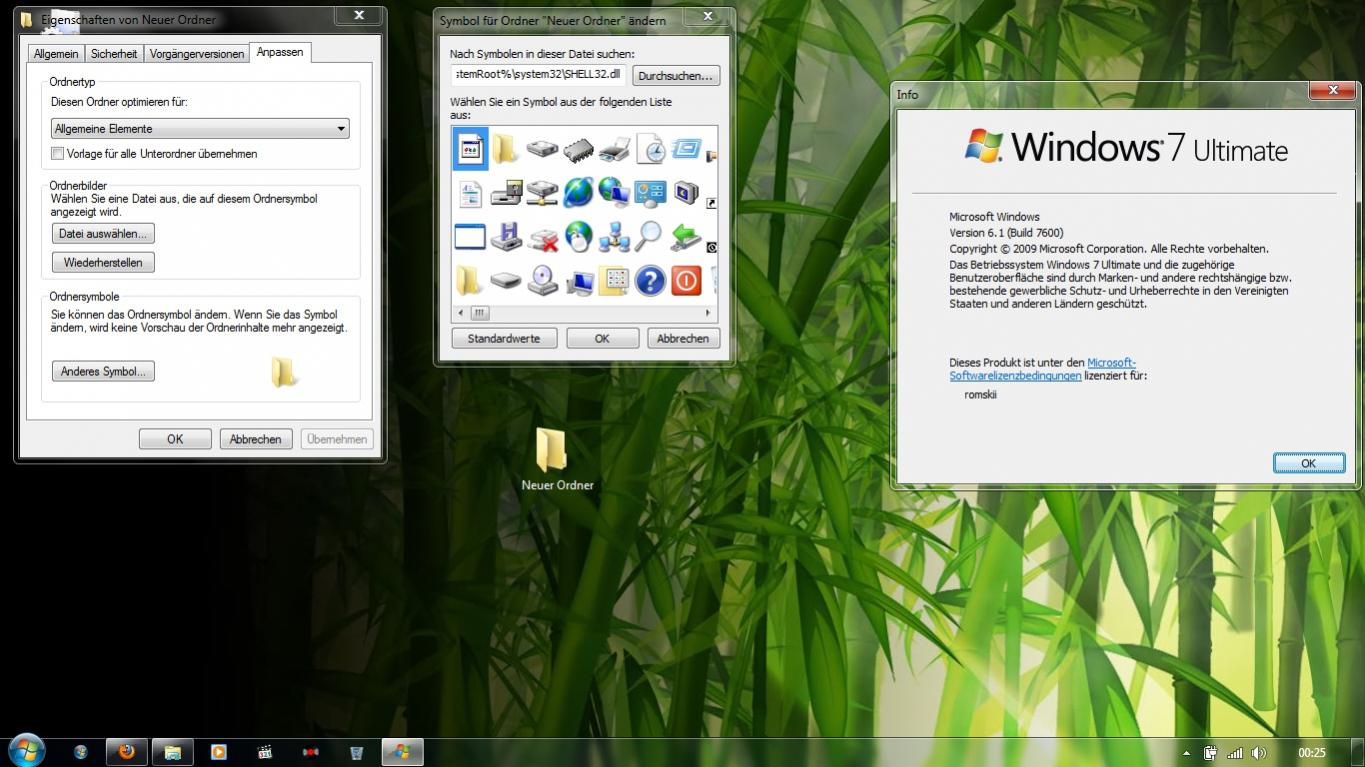
Task: Open Media Player Classic taskbar icon
Action: (264, 752)
